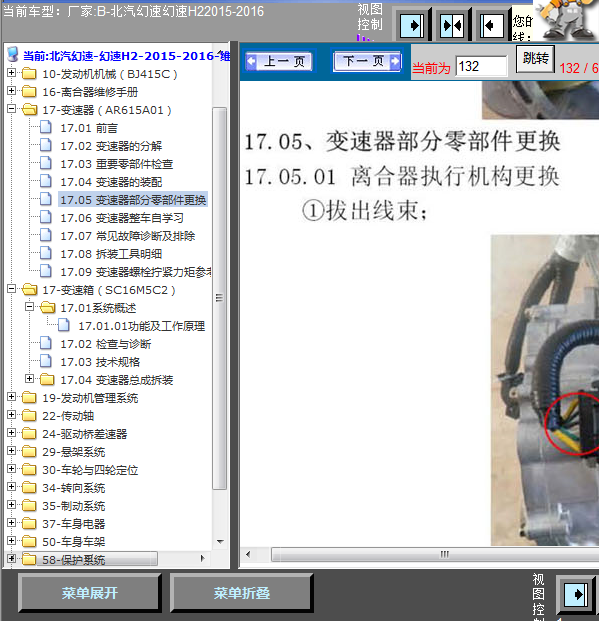The image size is (599, 621).
Task: Select the tree root 当前:北汽幻速-幻速H2-2015-2016
Action: click(127, 56)
